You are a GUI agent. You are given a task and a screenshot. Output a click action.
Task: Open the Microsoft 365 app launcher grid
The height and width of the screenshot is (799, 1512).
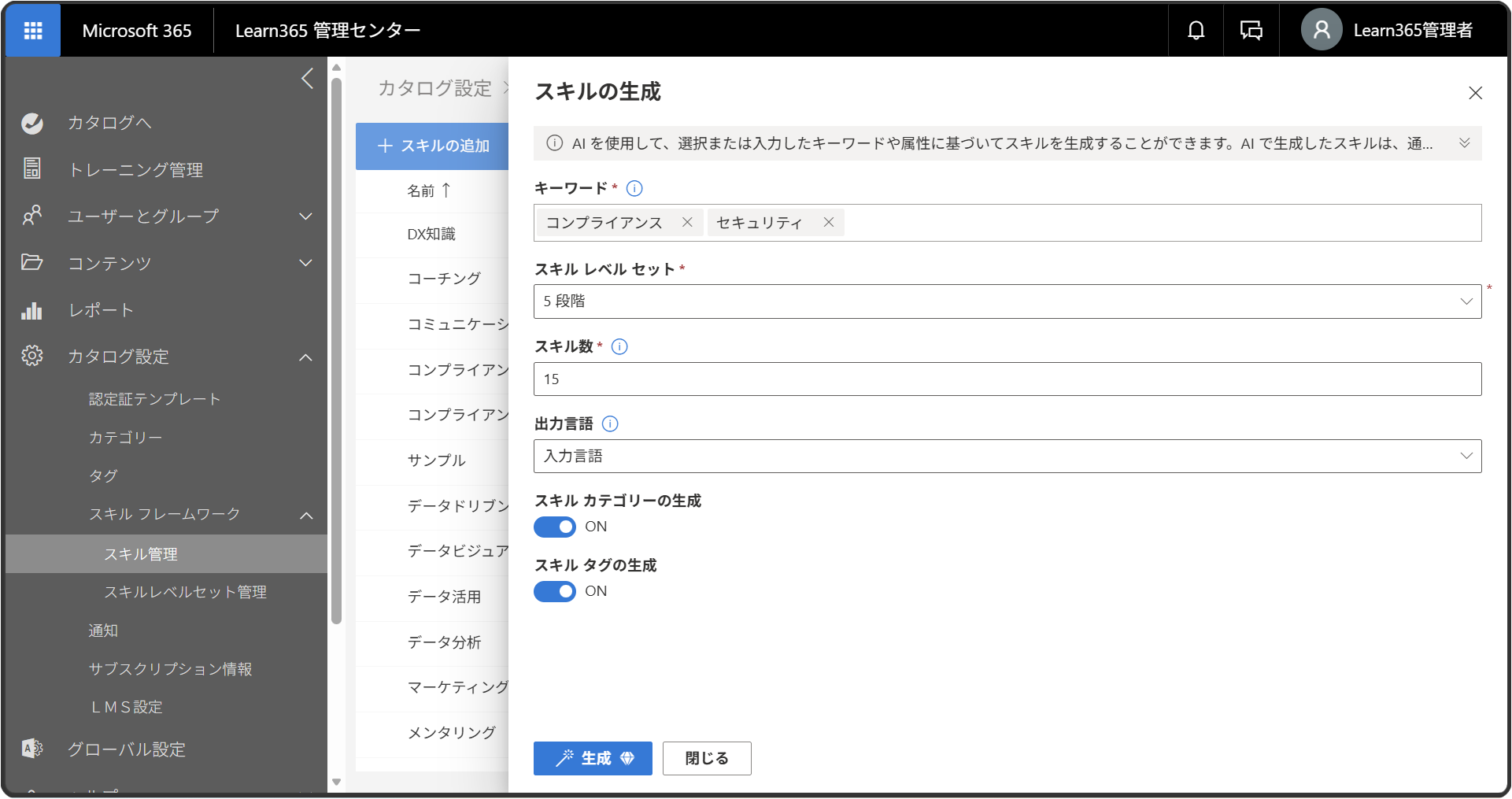pyautogui.click(x=33, y=31)
